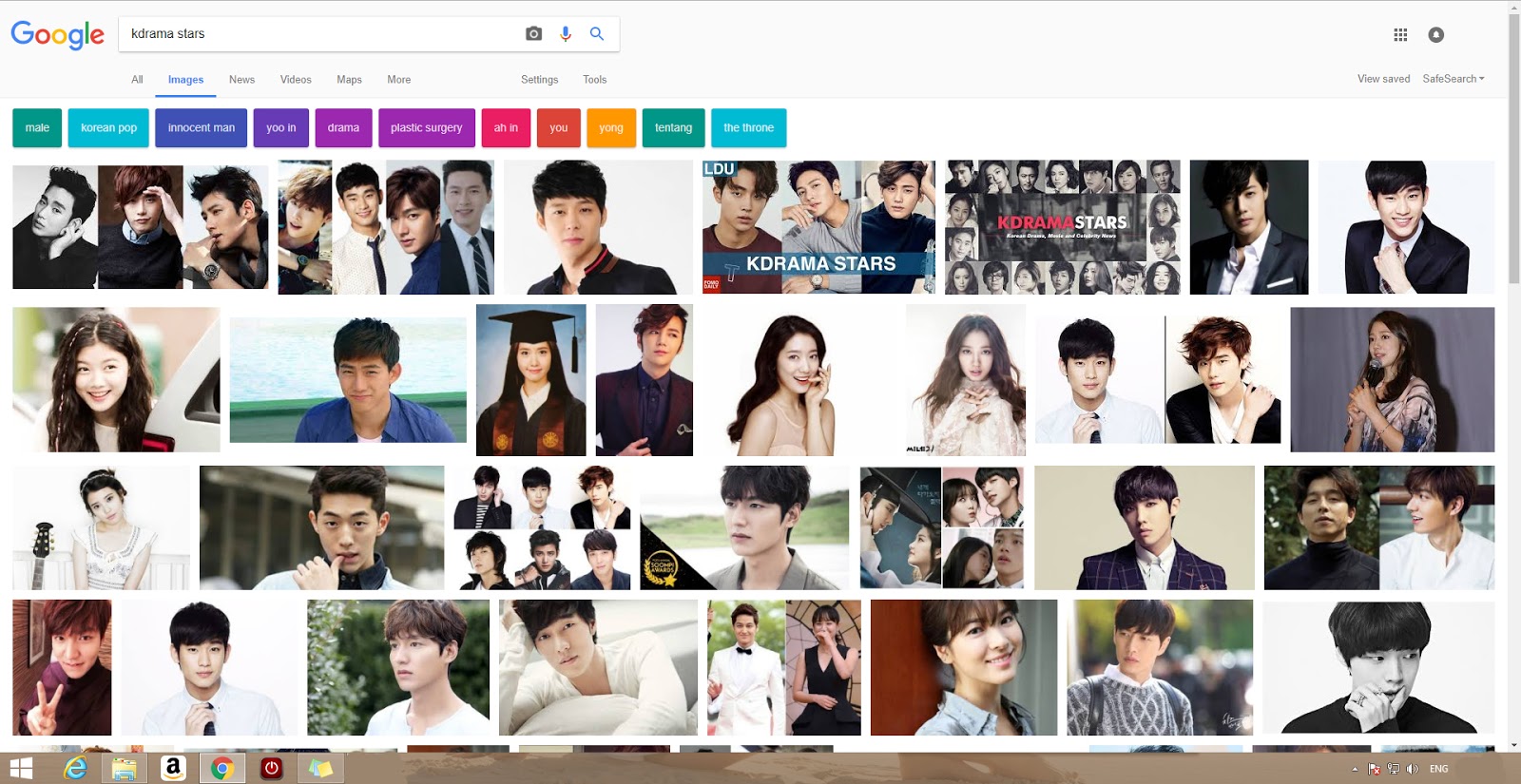Open the Google account avatar icon
1521x784 pixels.
pos(1436,34)
